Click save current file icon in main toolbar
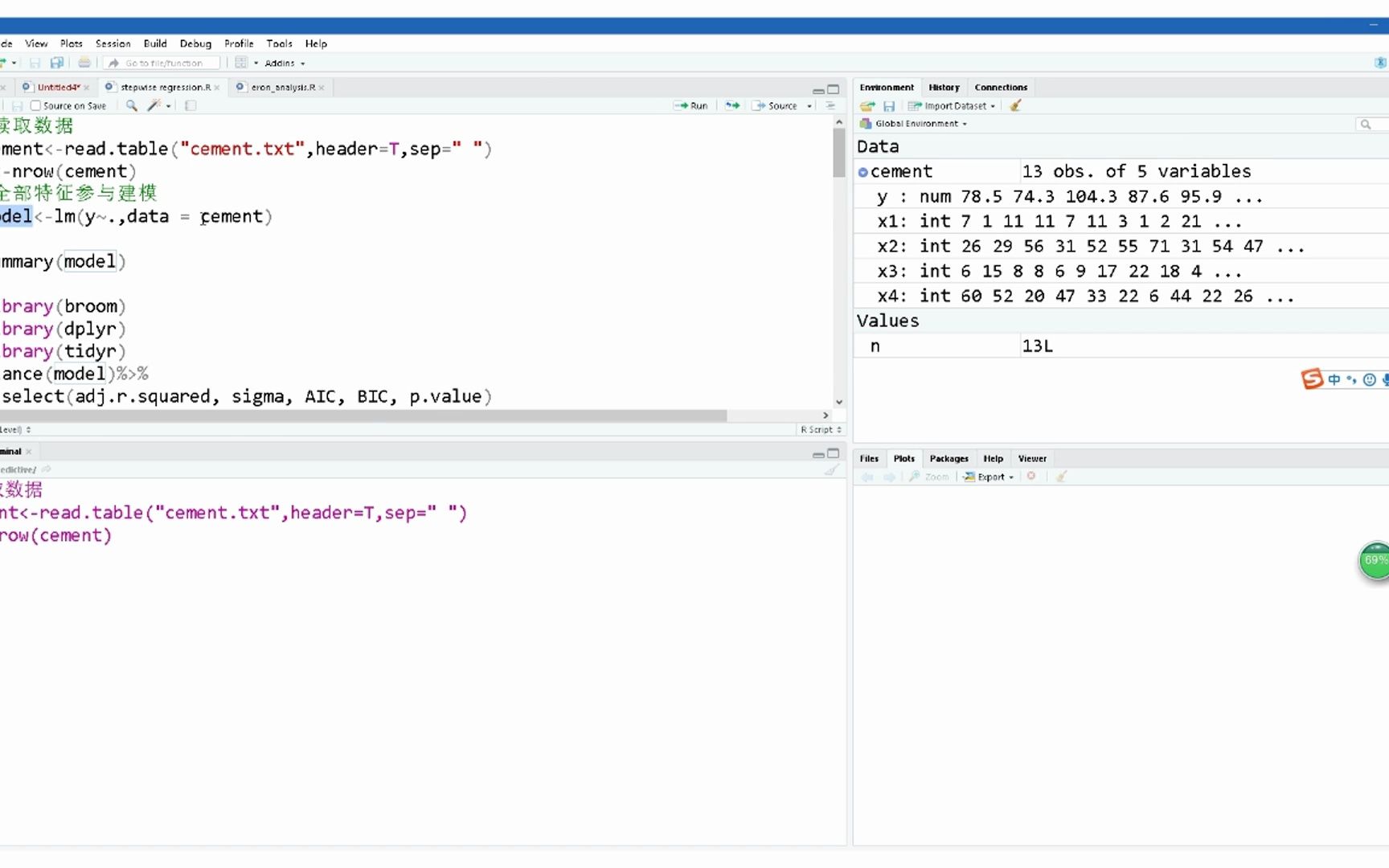 [x=35, y=63]
